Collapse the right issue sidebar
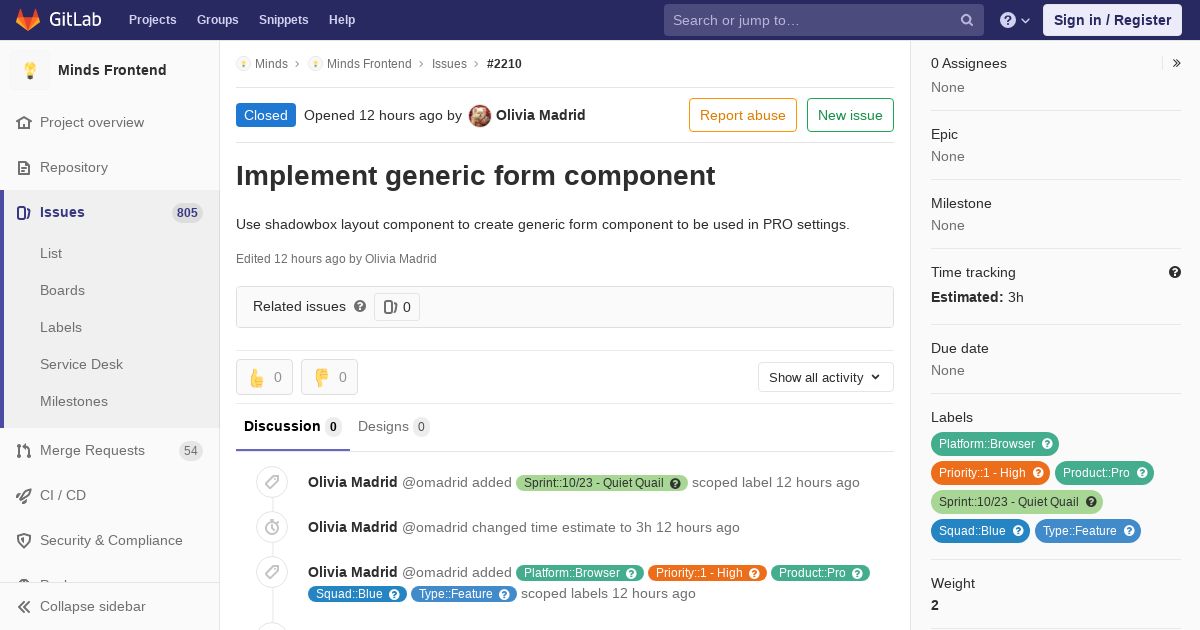This screenshot has height=630, width=1200. pyautogui.click(x=1177, y=63)
